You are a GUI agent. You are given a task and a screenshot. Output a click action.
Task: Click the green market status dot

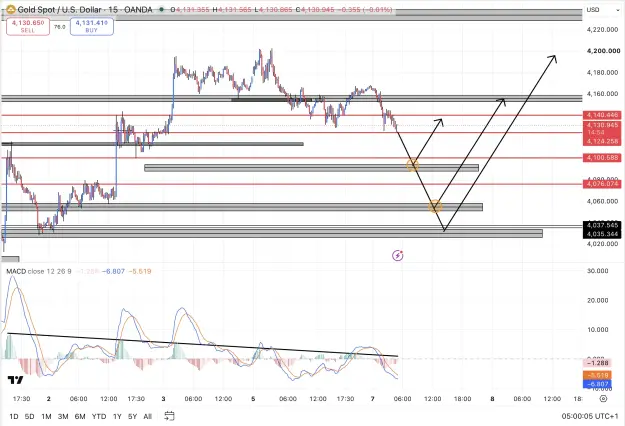pyautogui.click(x=161, y=9)
